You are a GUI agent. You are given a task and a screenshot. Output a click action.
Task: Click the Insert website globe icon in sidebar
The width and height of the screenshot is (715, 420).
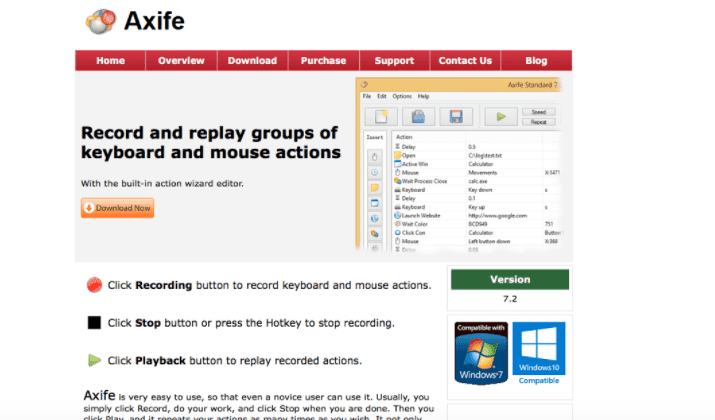coord(374,219)
